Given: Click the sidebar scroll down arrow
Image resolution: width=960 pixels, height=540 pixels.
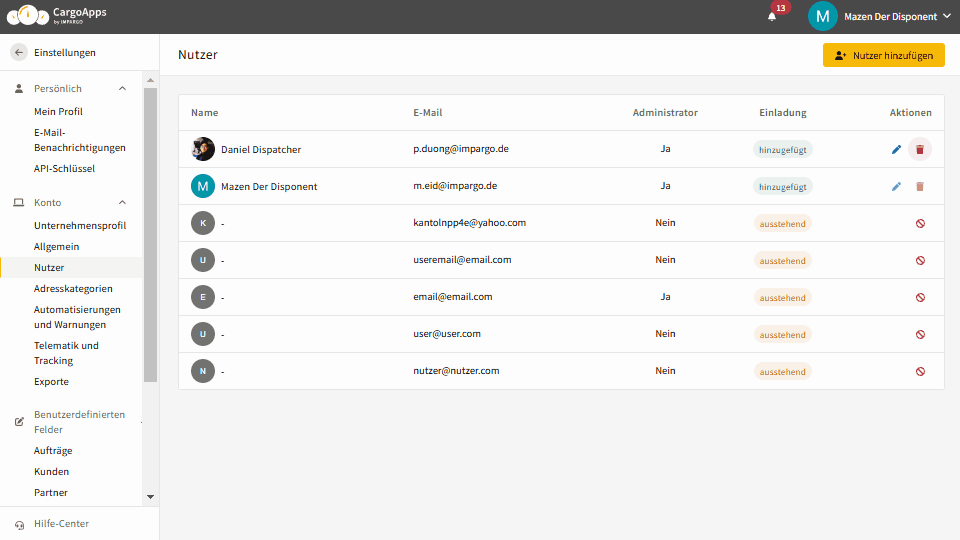Looking at the screenshot, I should point(151,497).
